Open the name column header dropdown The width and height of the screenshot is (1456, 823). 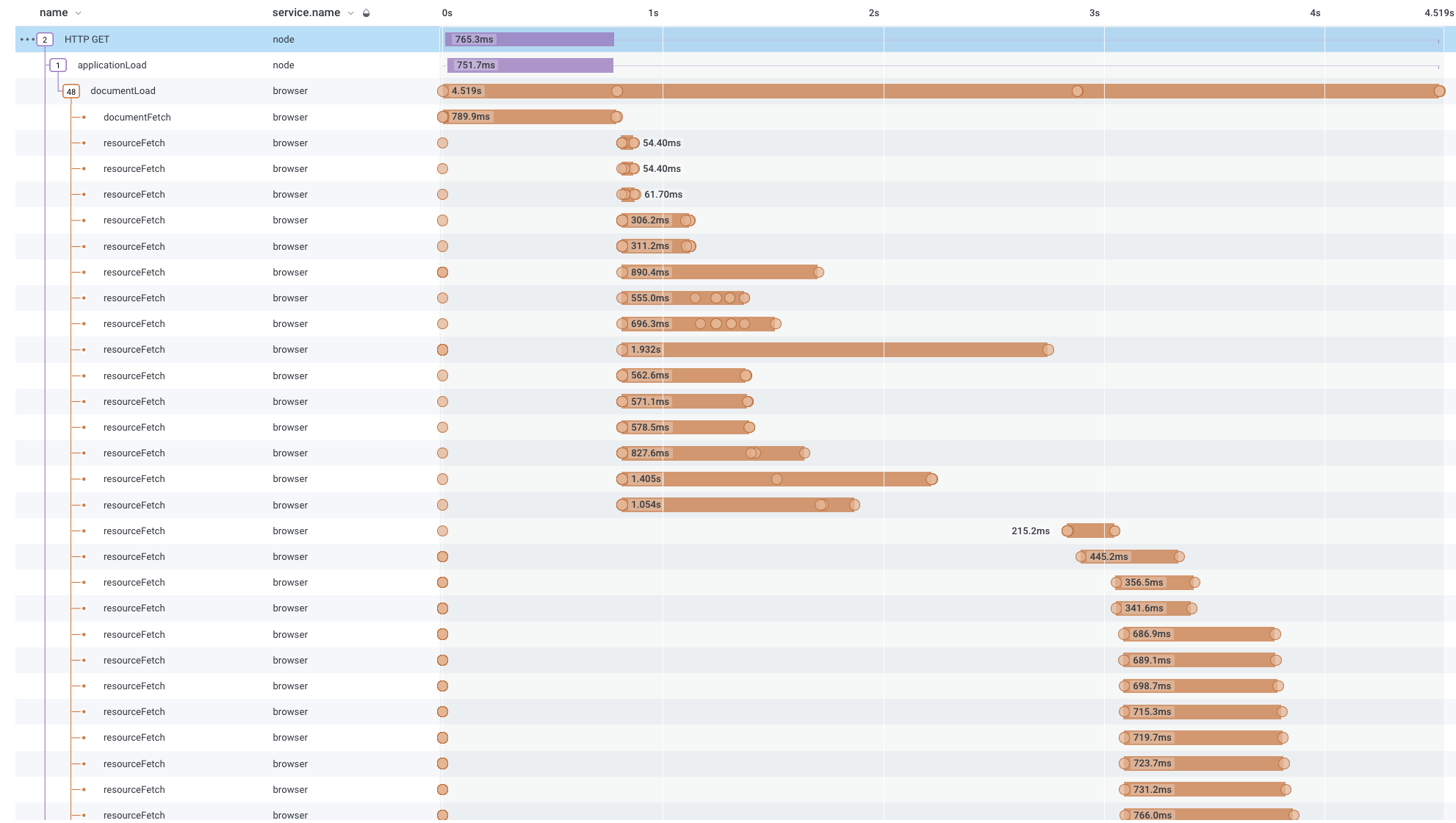tap(79, 12)
